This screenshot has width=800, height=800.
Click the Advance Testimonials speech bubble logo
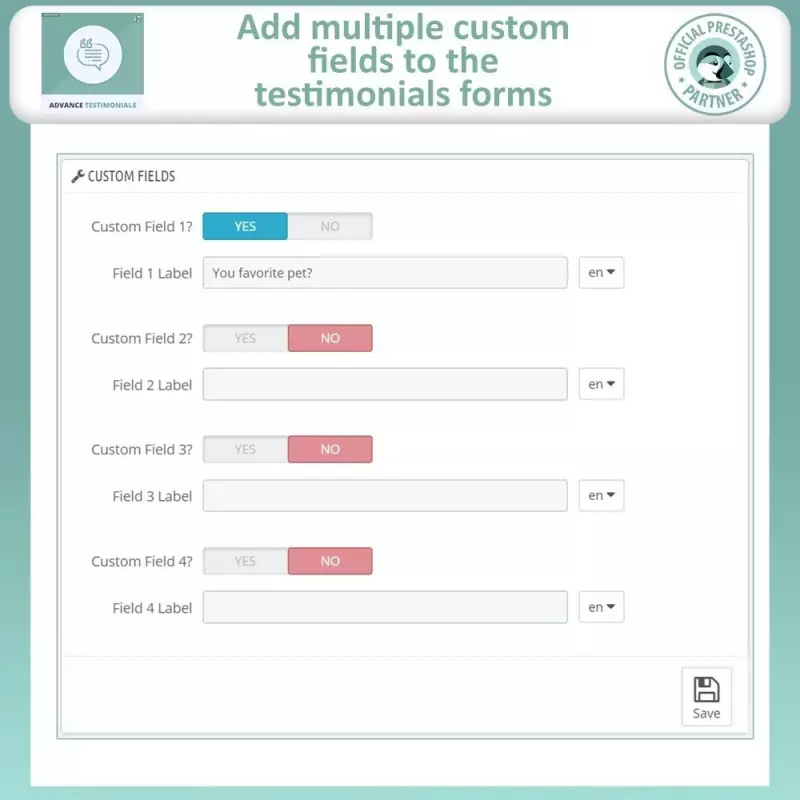[93, 54]
